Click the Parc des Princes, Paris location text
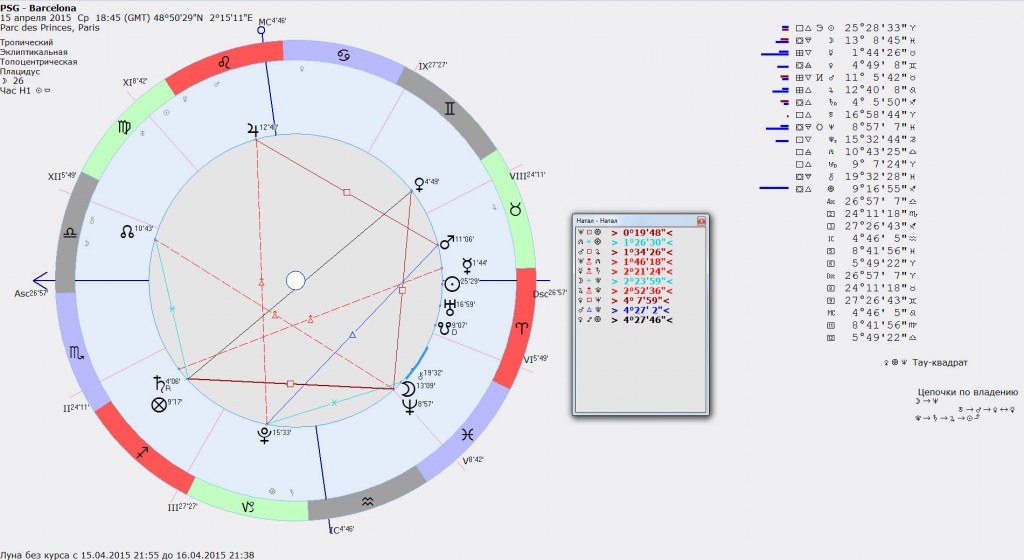 50,27
